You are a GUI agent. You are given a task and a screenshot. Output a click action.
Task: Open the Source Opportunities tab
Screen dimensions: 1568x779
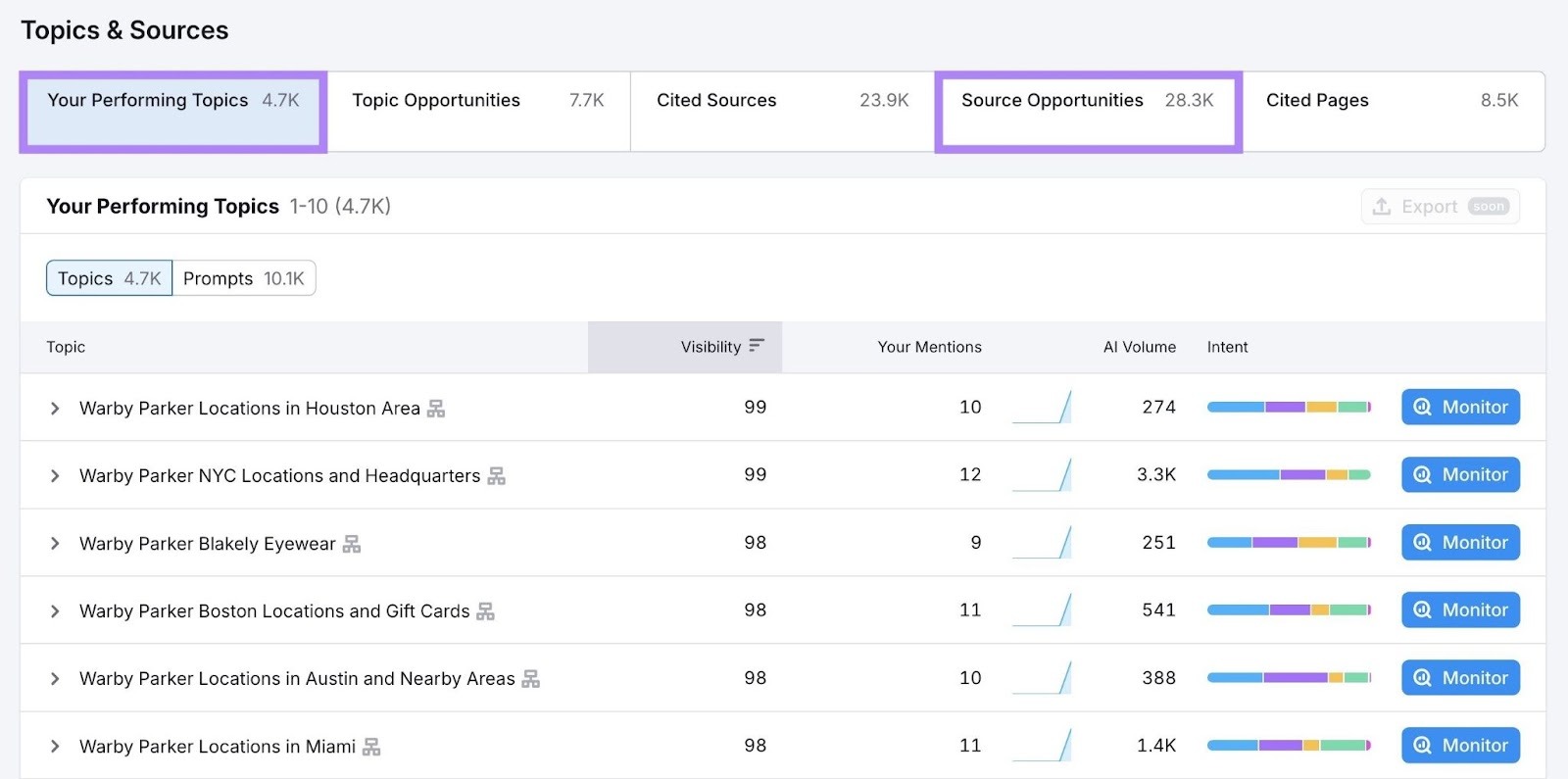1087,101
